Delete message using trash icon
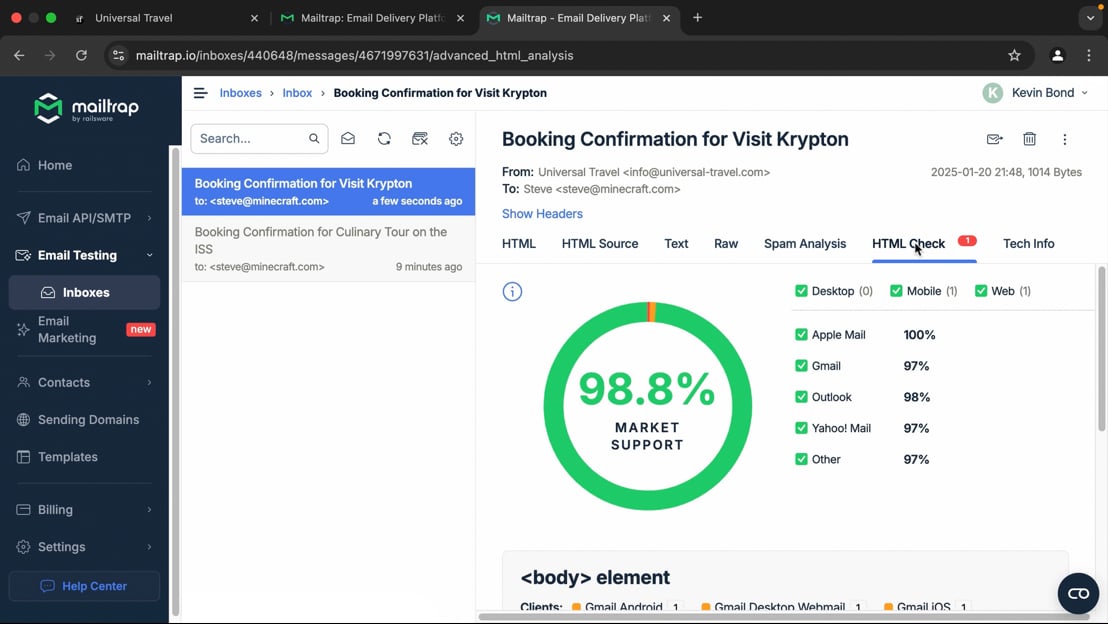1108x624 pixels. pyautogui.click(x=1029, y=139)
